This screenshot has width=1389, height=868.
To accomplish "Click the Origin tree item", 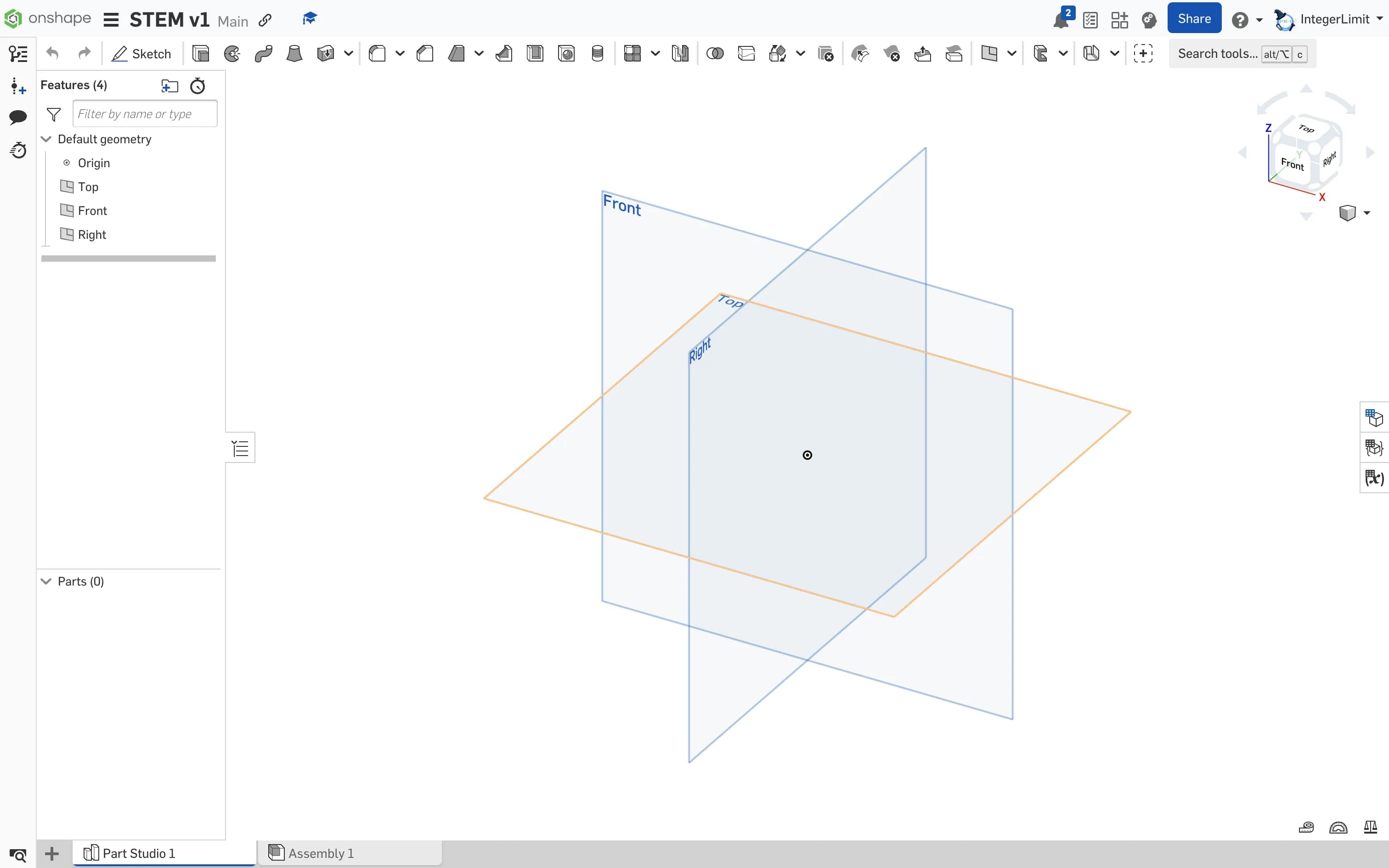I will [94, 162].
